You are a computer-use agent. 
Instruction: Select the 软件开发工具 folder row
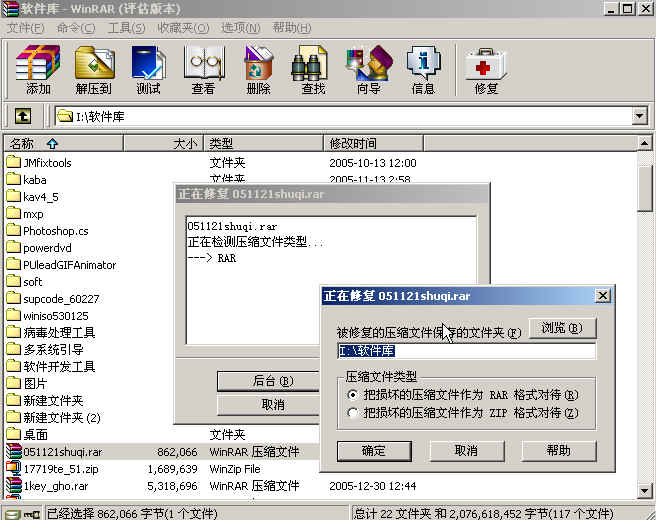[59, 366]
